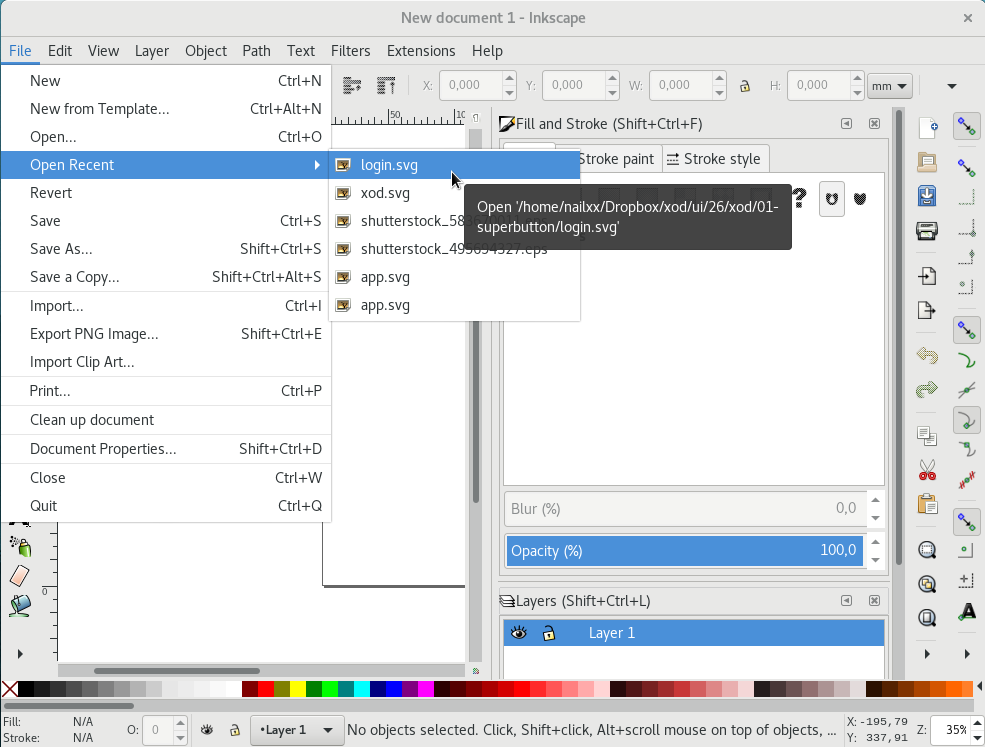Screen dimensions: 985x747
Task: Select the Paint Bucket fill tool
Action: pyautogui.click(x=21, y=605)
